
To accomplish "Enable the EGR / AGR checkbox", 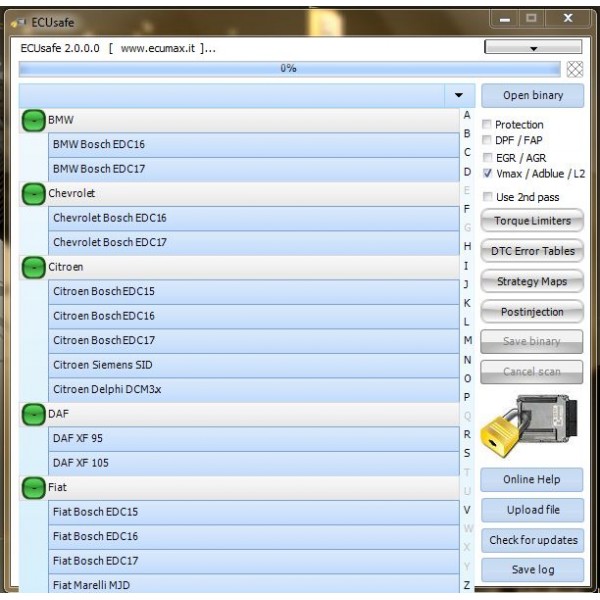I will pyautogui.click(x=487, y=157).
